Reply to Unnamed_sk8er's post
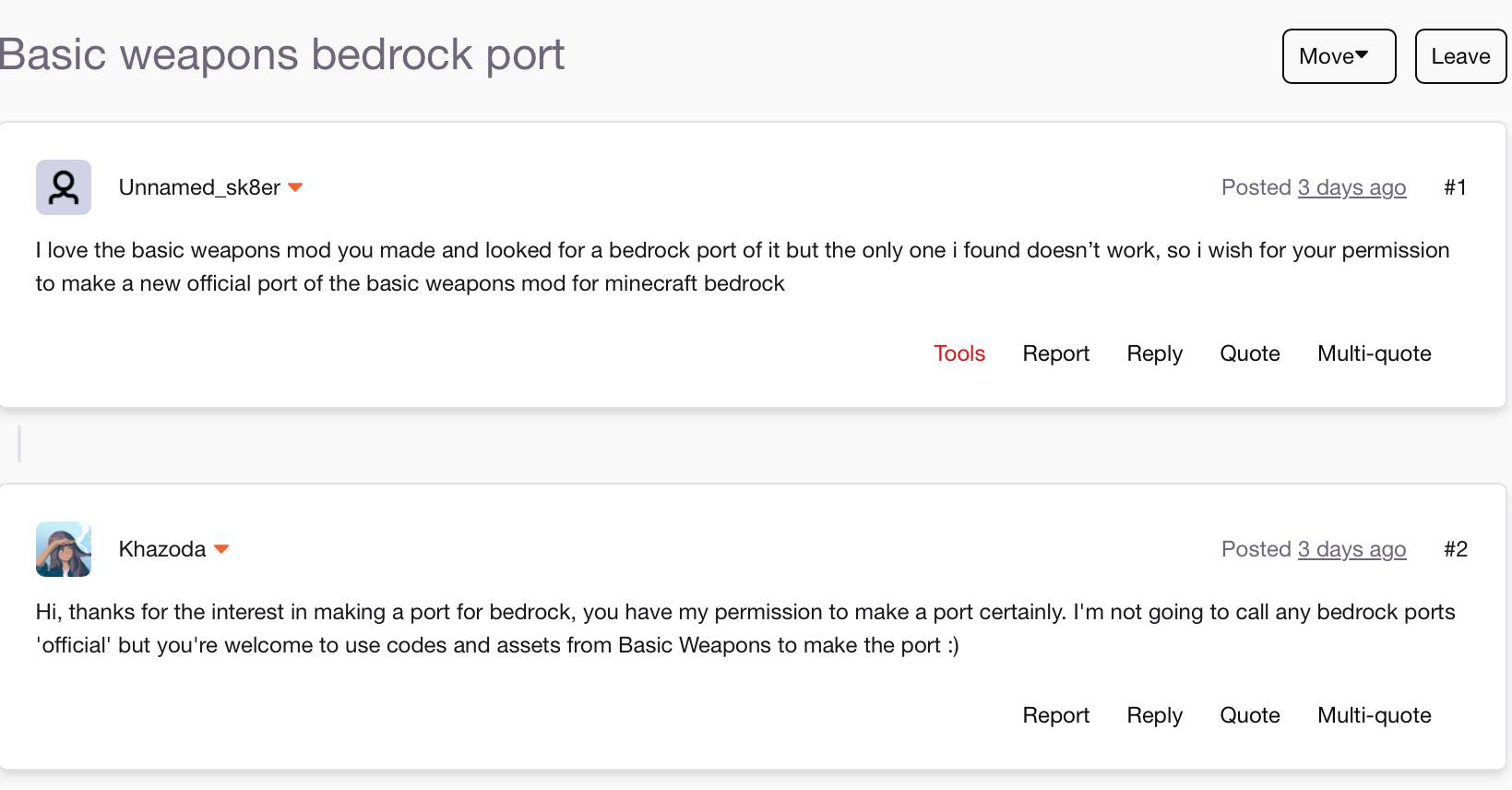This screenshot has width=1512, height=790. point(1154,353)
